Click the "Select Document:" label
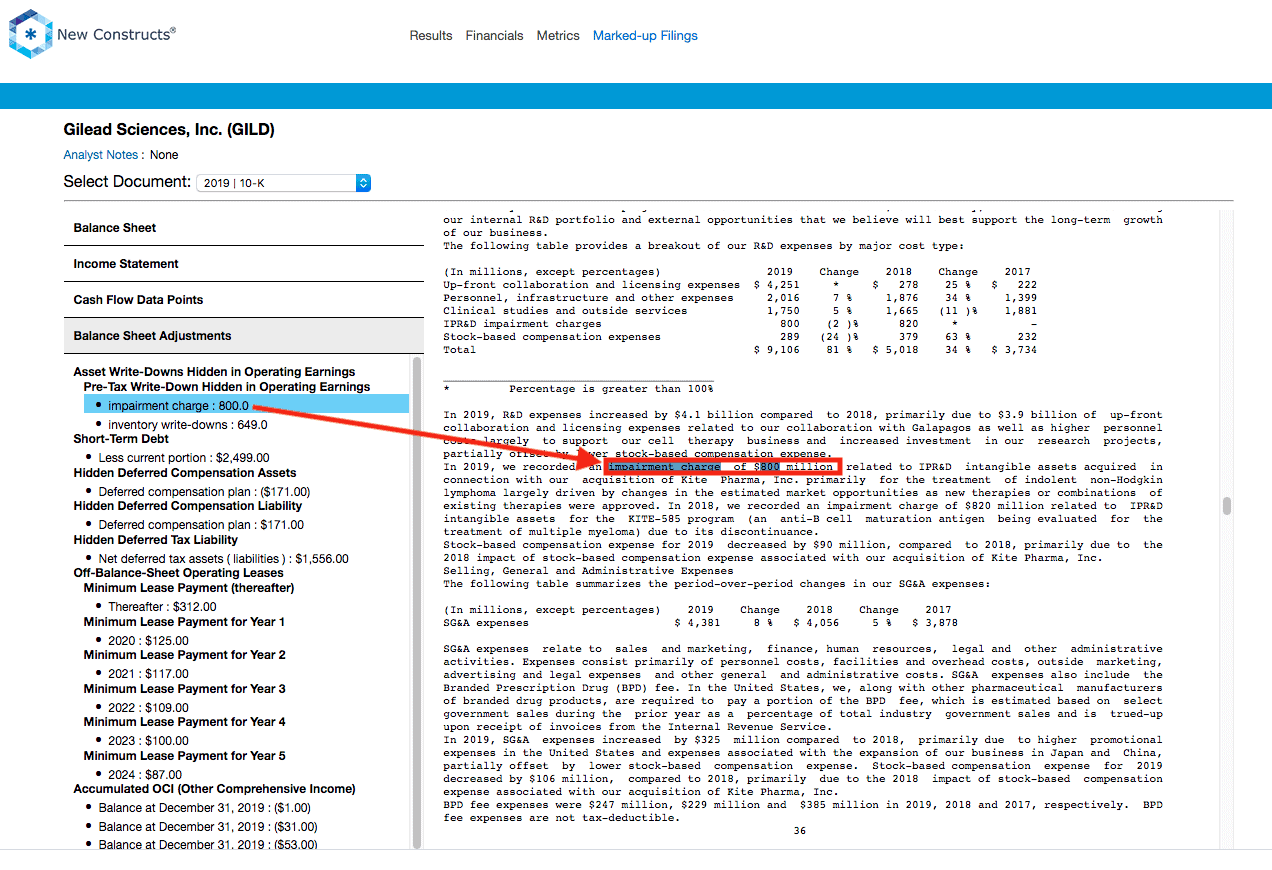Screen dimensions: 1272x870 [x=127, y=182]
